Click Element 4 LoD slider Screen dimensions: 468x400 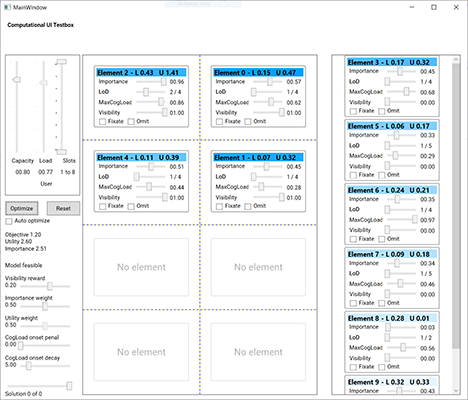tap(150, 177)
